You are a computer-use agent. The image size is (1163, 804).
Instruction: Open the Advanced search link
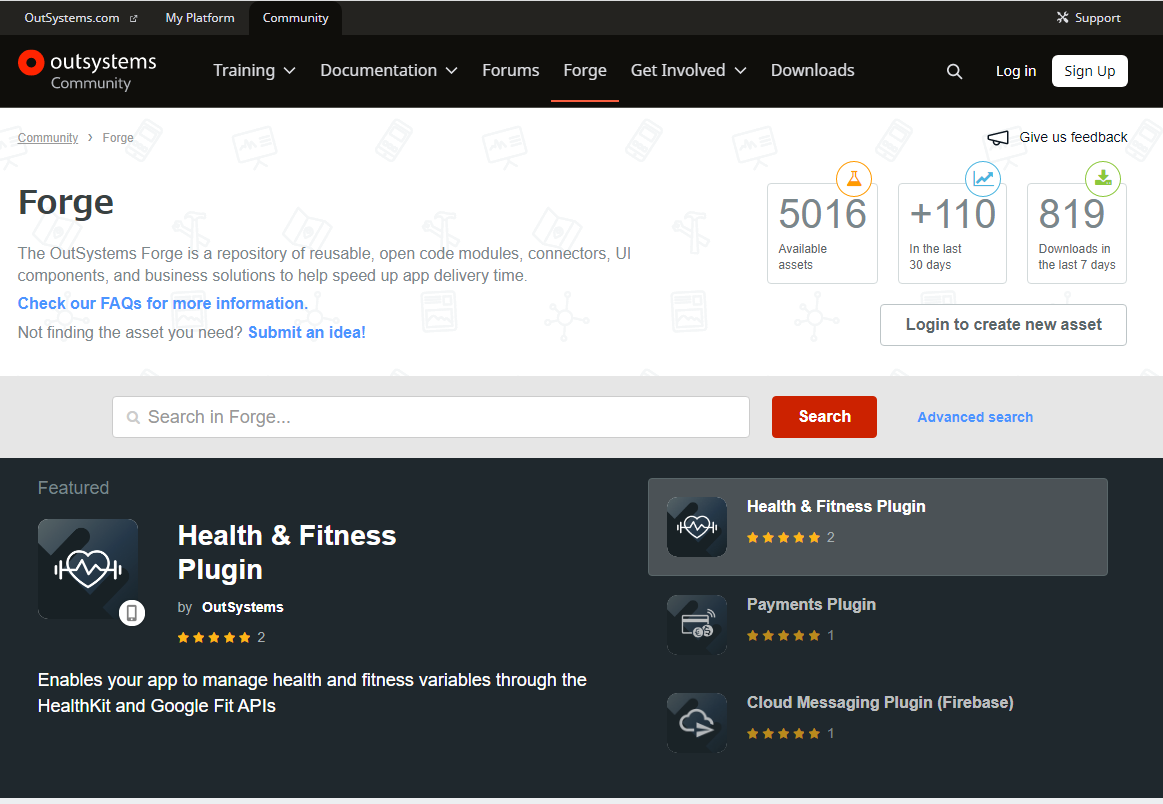pyautogui.click(x=975, y=418)
